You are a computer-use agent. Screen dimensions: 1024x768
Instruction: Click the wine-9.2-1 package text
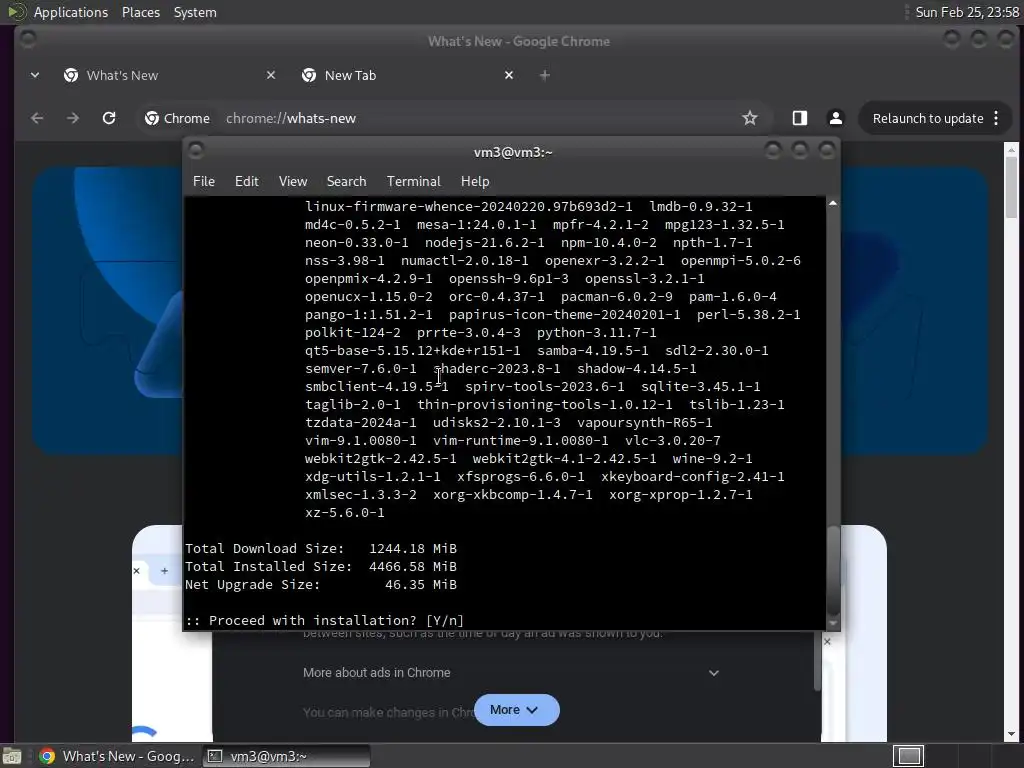point(712,458)
